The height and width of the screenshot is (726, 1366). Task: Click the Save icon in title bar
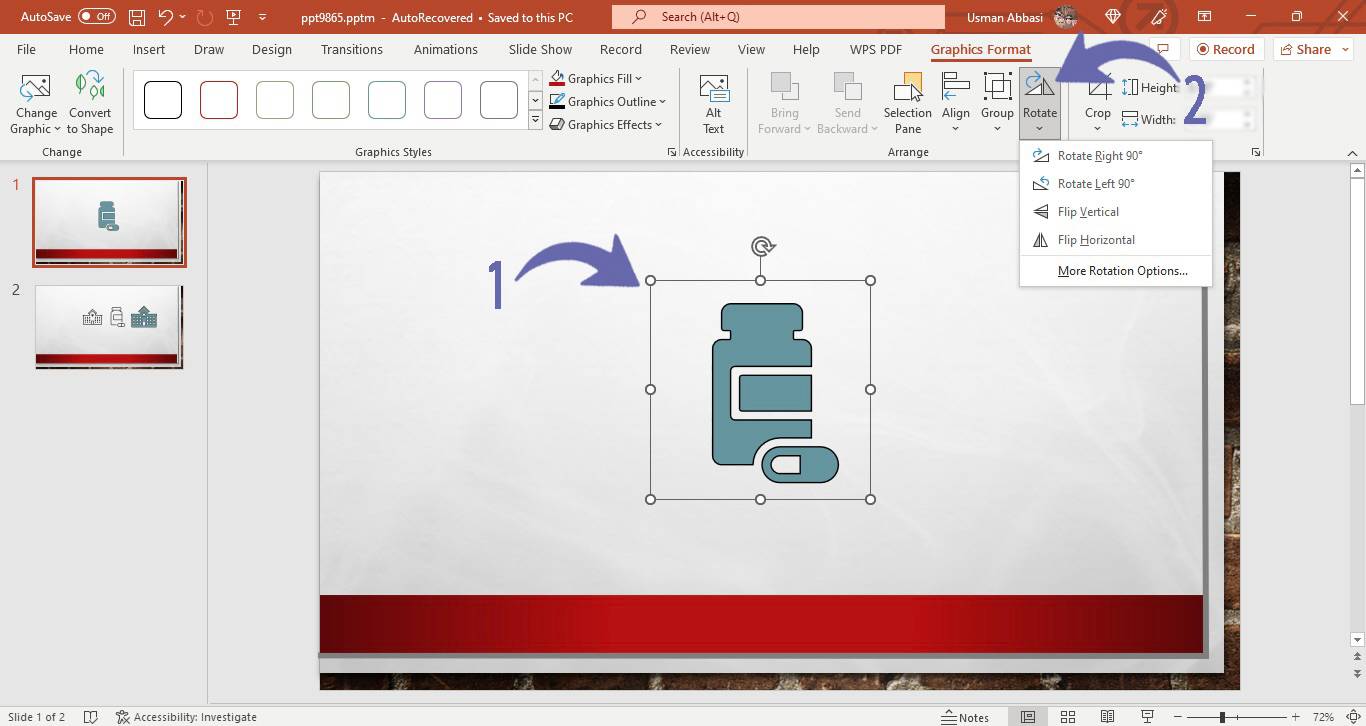[x=137, y=17]
